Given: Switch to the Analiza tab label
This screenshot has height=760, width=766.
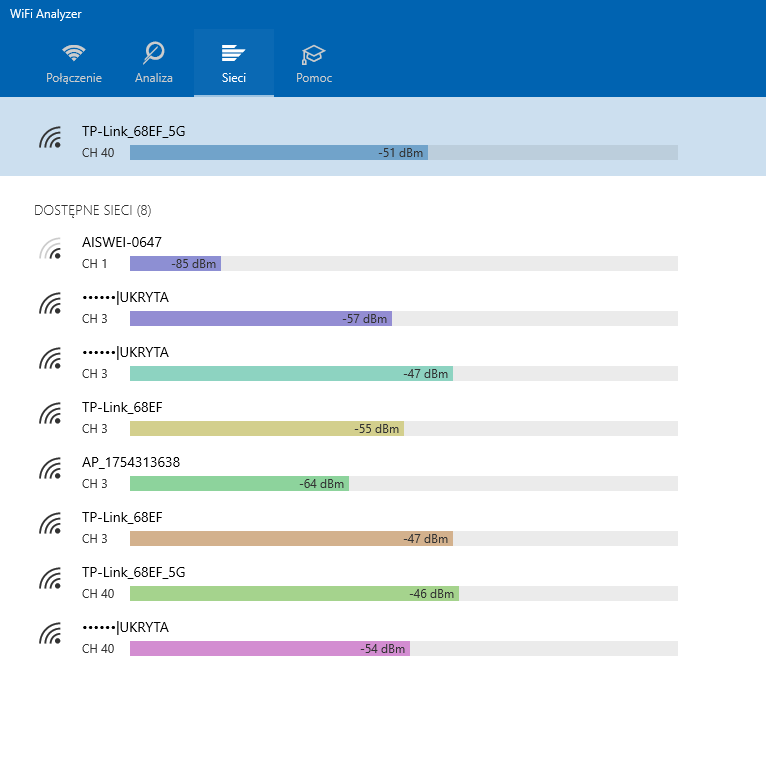Looking at the screenshot, I should pyautogui.click(x=154, y=78).
